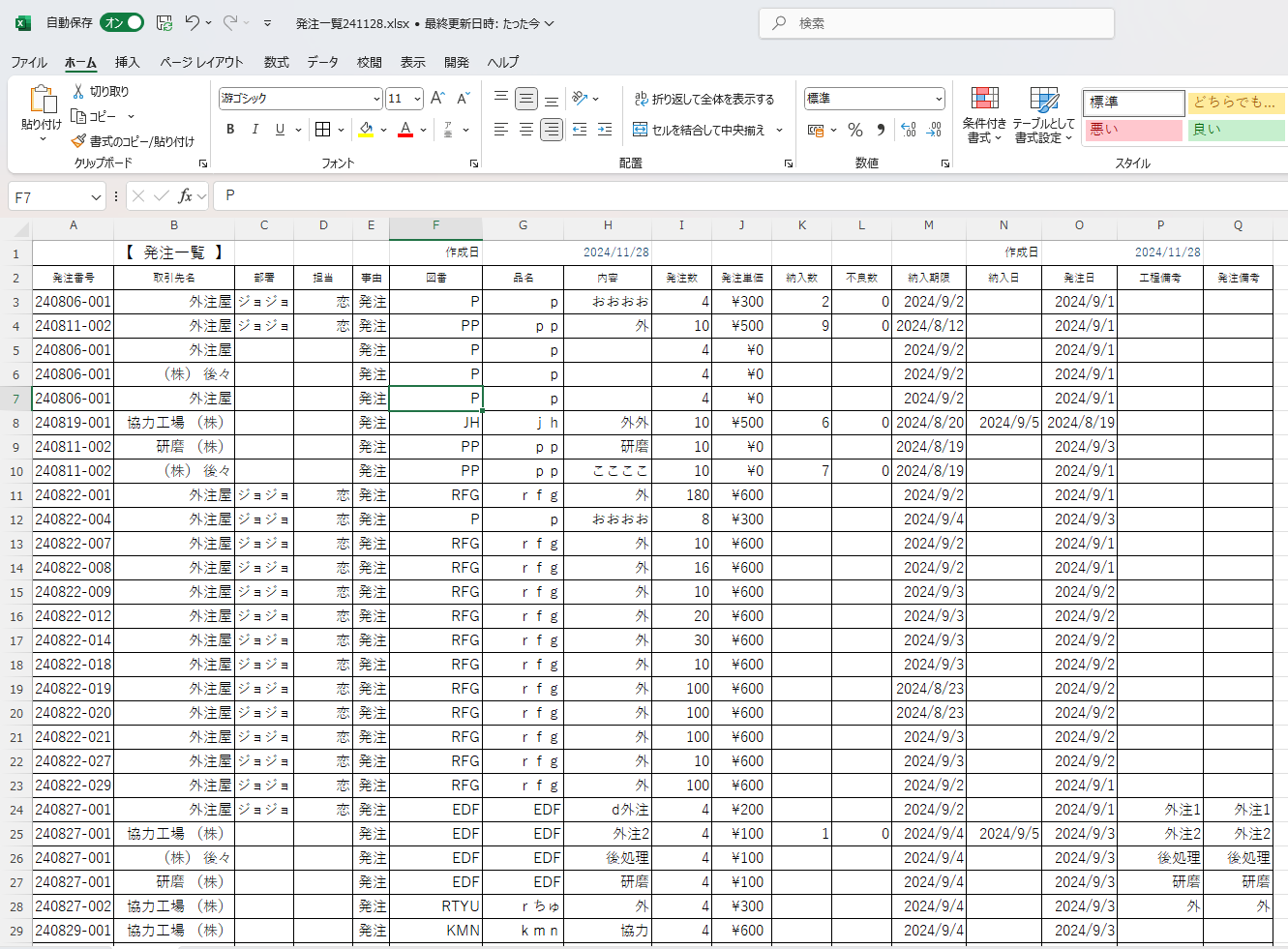Apply the 標準 cell style
The height and width of the screenshot is (949, 1288).
tap(1133, 103)
